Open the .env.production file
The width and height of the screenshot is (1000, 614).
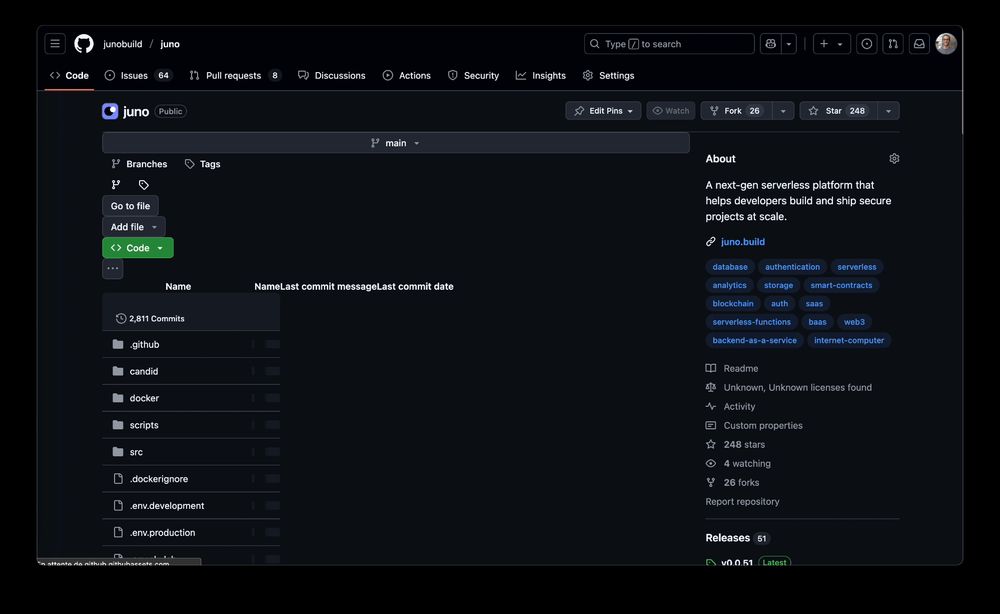click(163, 532)
